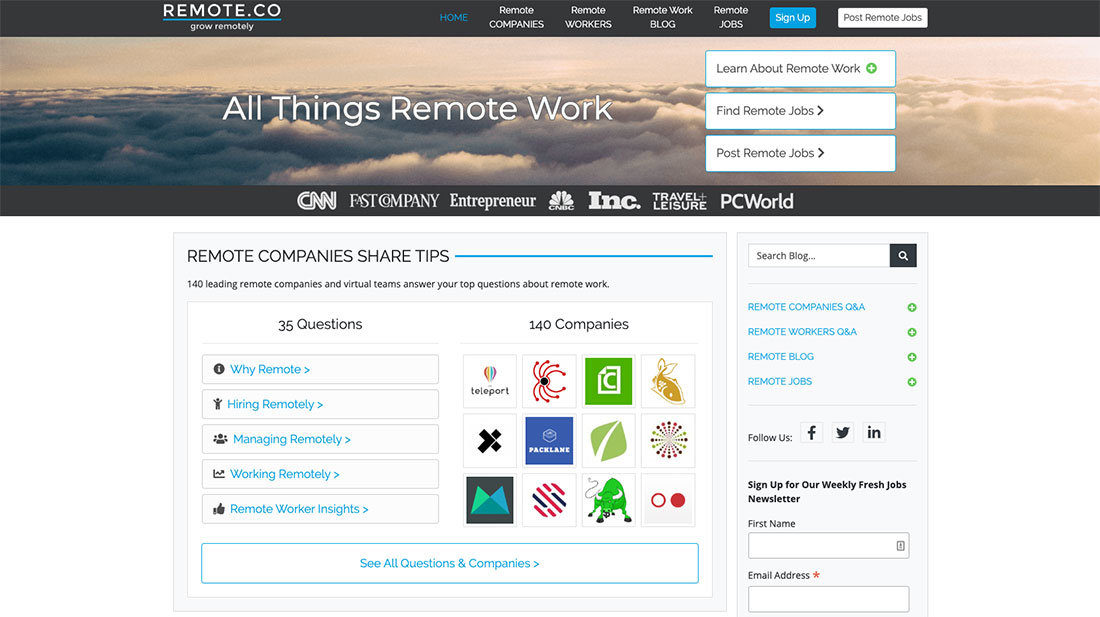
Task: Open the Packlane company logo
Action: click(549, 440)
